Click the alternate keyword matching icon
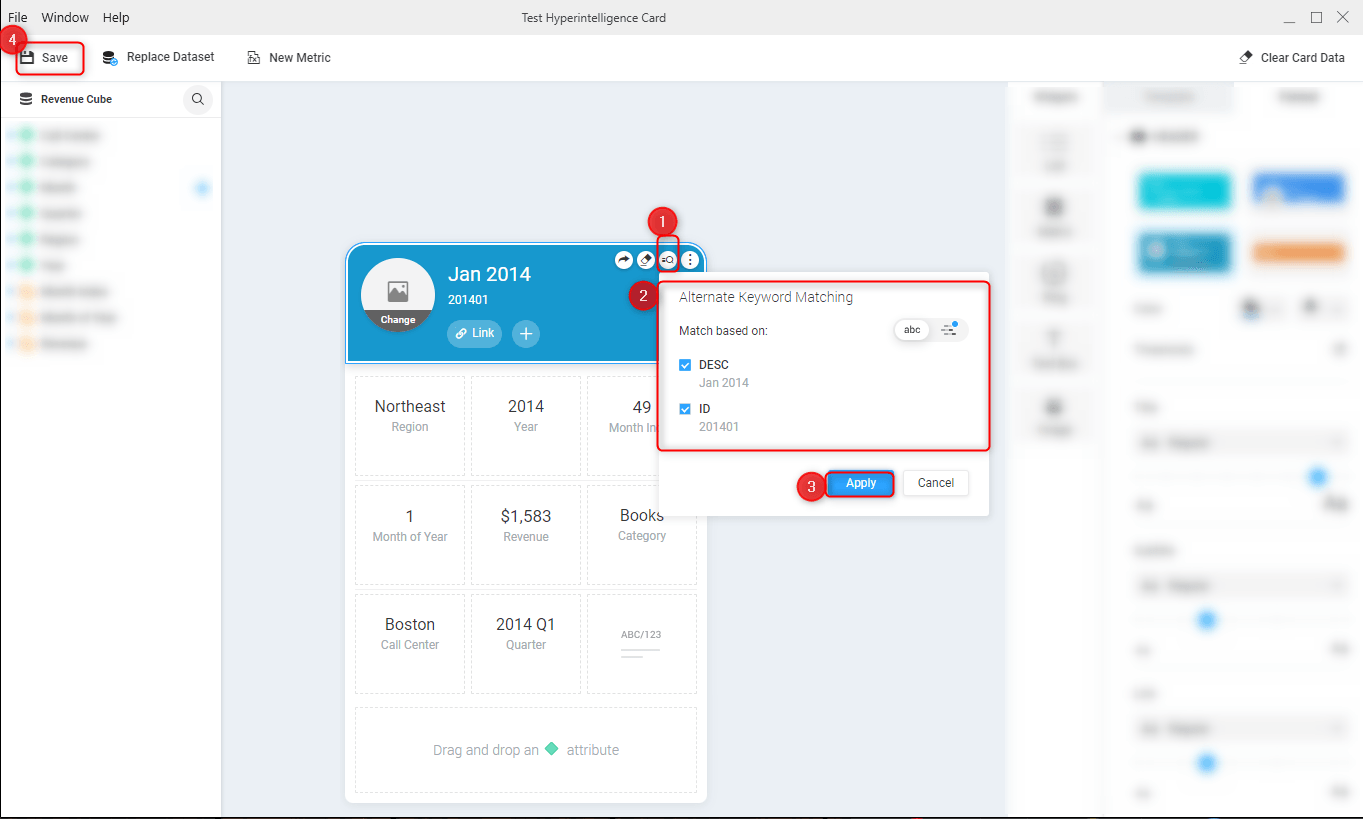The width and height of the screenshot is (1363, 819). point(668,260)
